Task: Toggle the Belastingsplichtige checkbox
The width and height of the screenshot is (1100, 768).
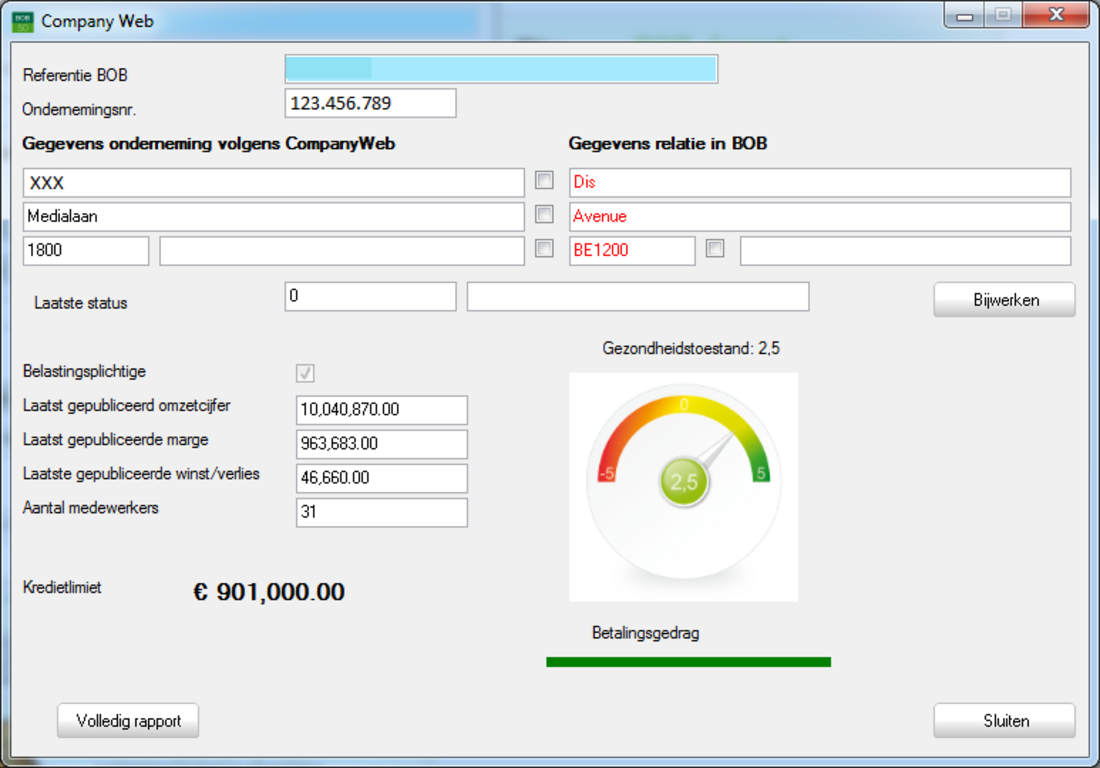Action: pyautogui.click(x=306, y=373)
